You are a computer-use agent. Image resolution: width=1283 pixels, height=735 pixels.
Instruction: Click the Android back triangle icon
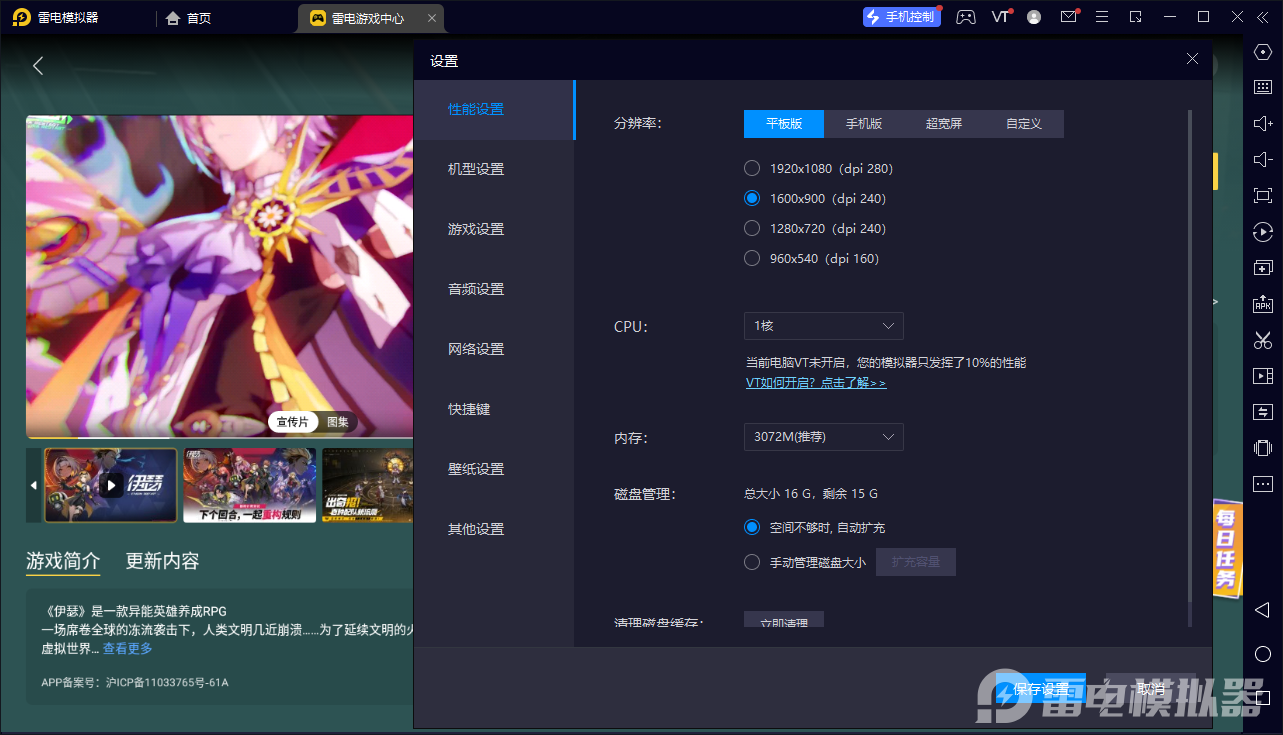click(1263, 610)
